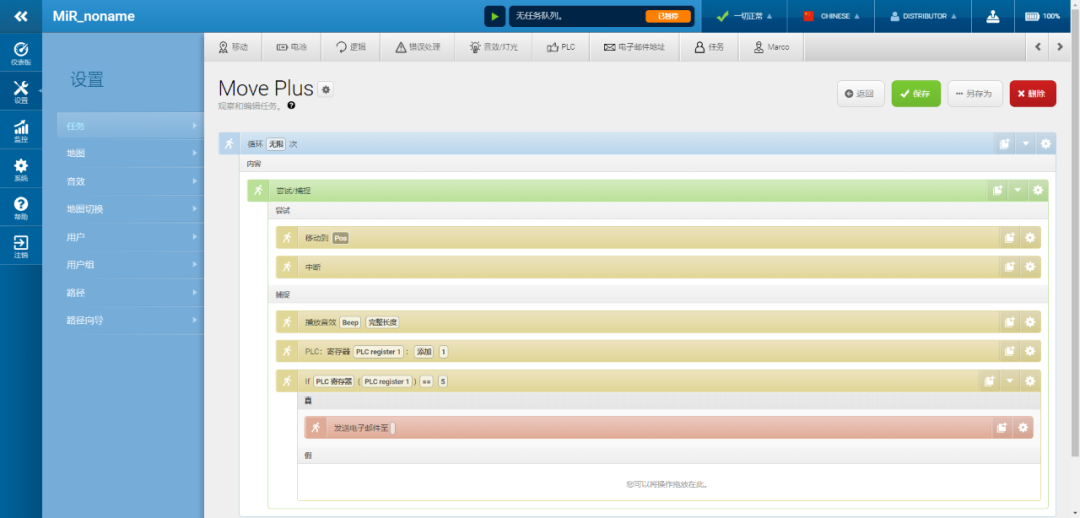
Task: Open the Dashboard (仪表板) sidebar icon
Action: point(21,53)
